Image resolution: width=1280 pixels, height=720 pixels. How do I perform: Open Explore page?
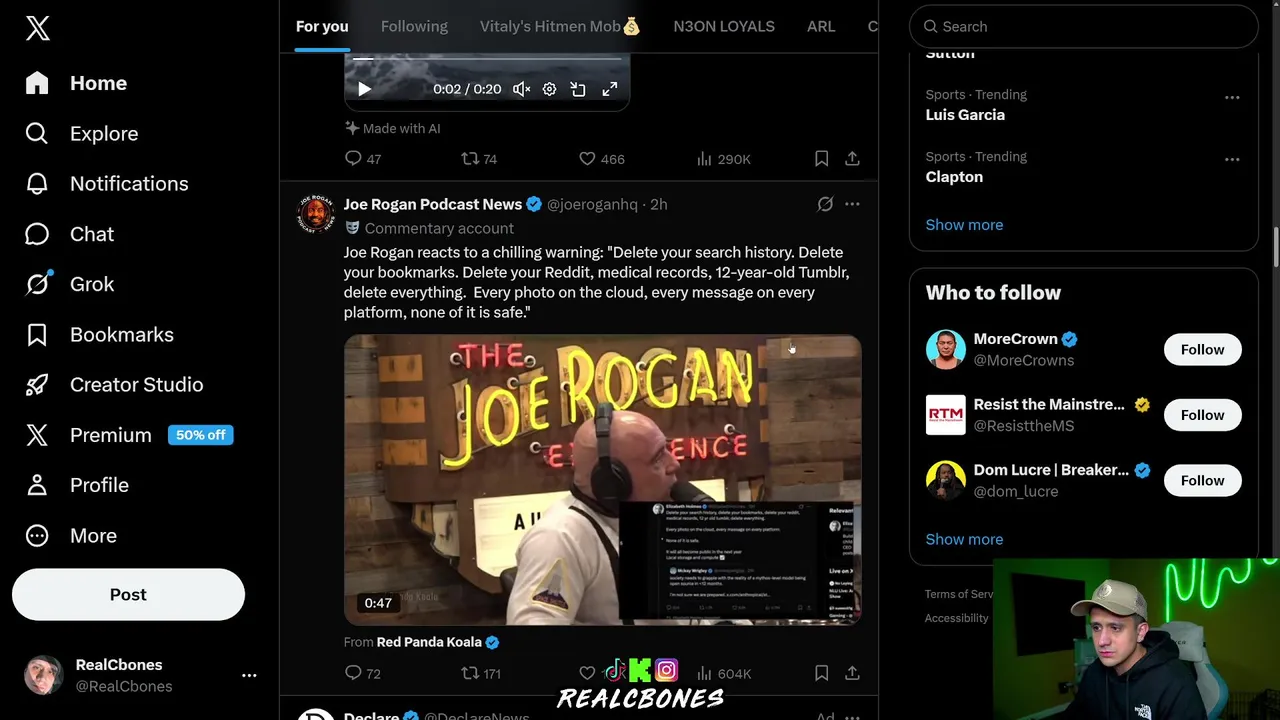[x=82, y=133]
